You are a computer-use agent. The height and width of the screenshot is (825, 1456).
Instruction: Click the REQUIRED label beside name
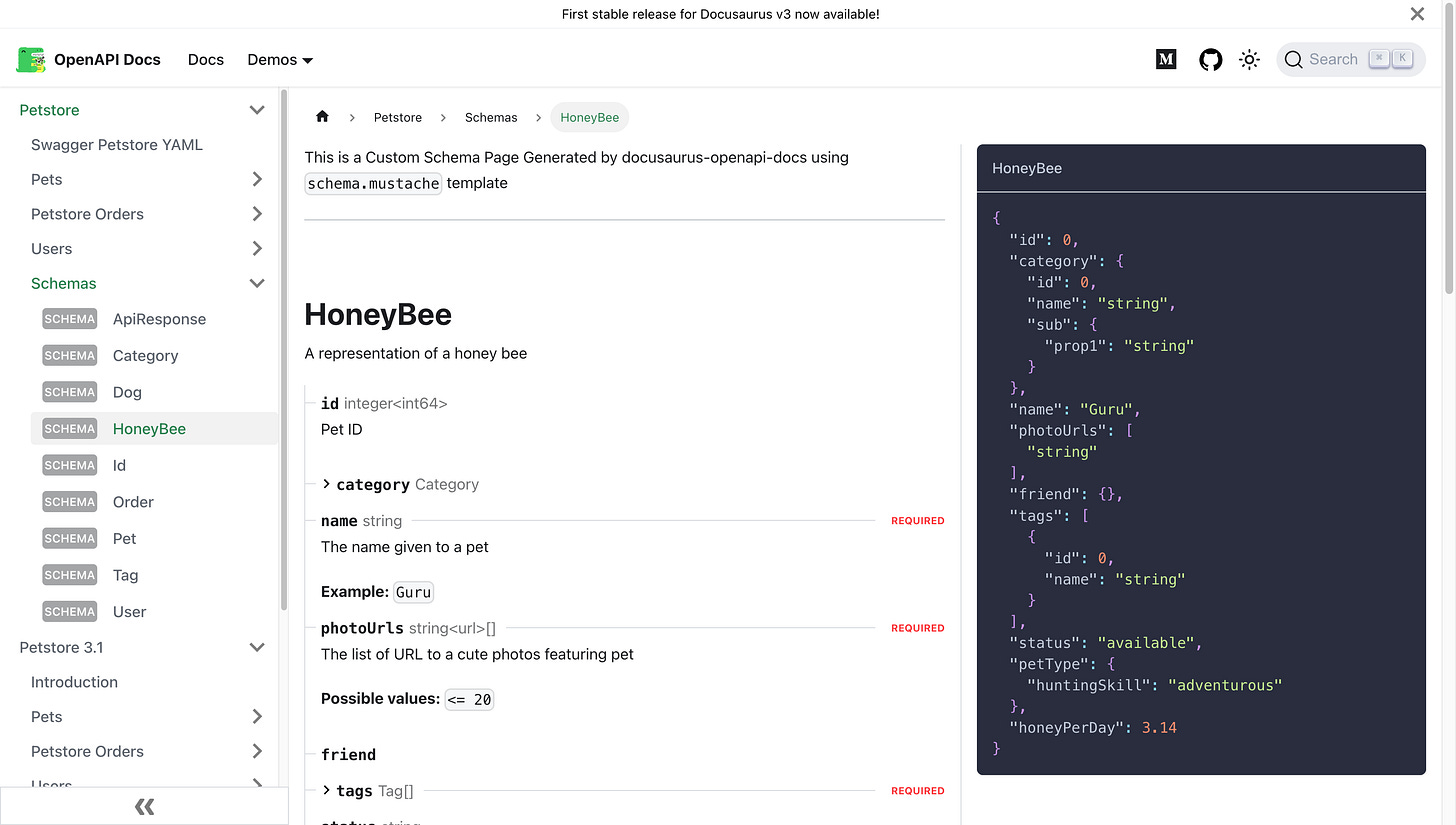coord(918,521)
